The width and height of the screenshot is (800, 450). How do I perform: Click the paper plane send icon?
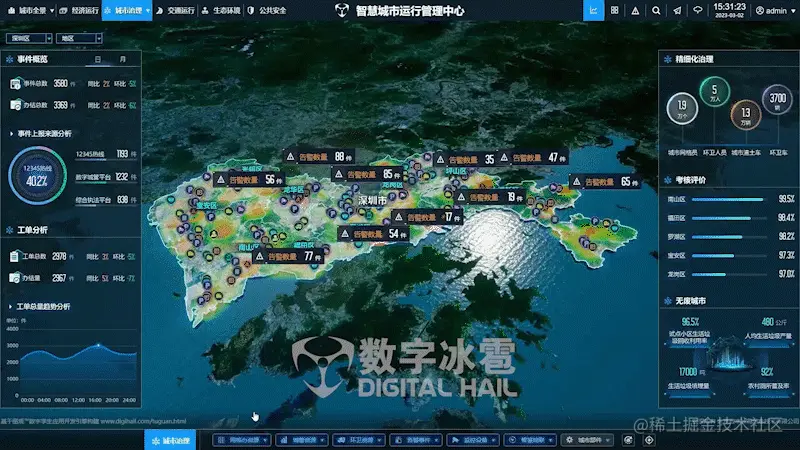pos(677,10)
